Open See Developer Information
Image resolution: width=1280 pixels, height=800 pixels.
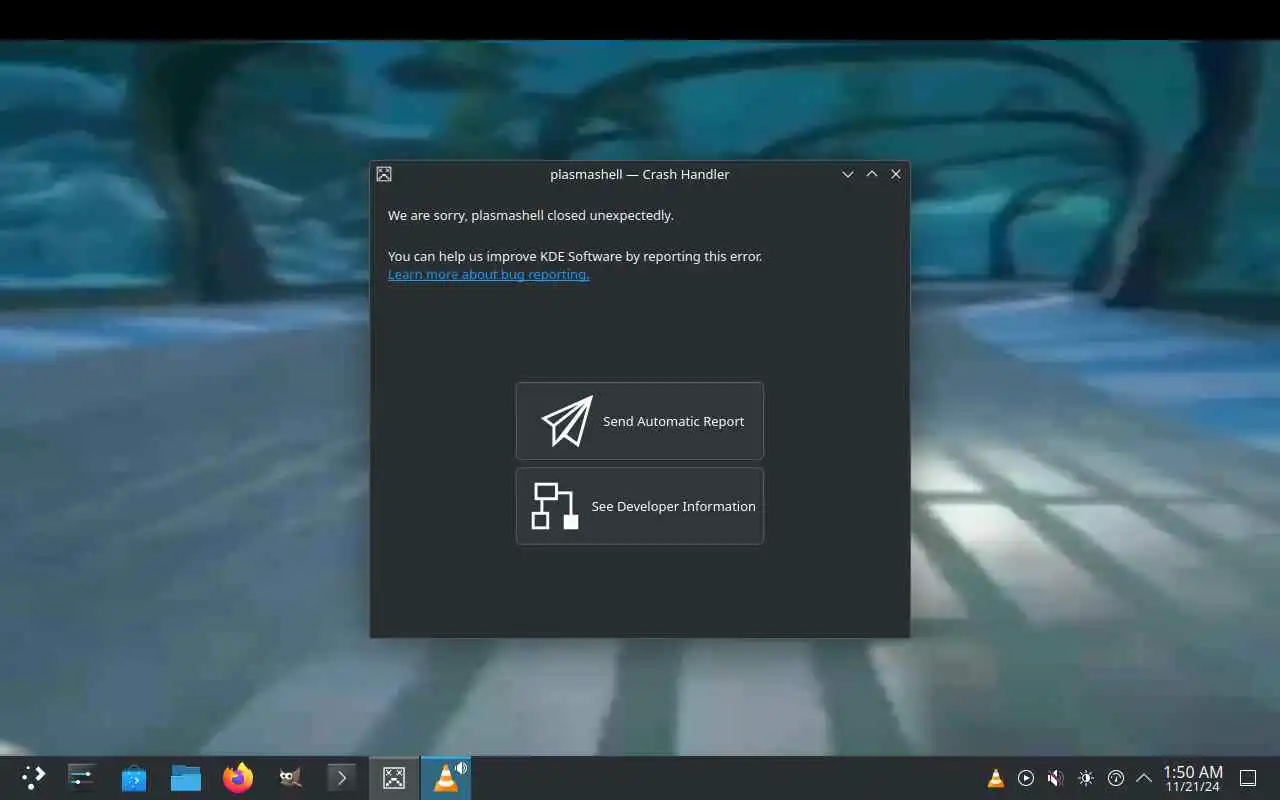(639, 506)
